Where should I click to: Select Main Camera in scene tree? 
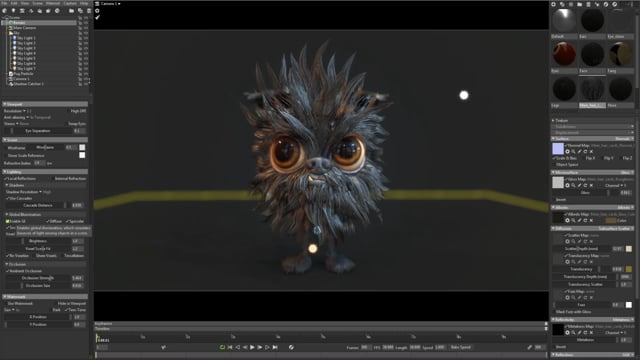click(24, 28)
